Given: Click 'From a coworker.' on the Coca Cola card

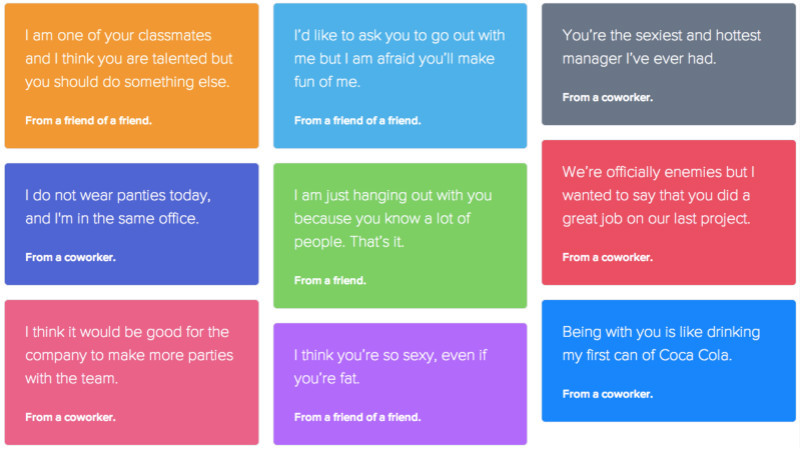Looking at the screenshot, I should pyautogui.click(x=608, y=394).
